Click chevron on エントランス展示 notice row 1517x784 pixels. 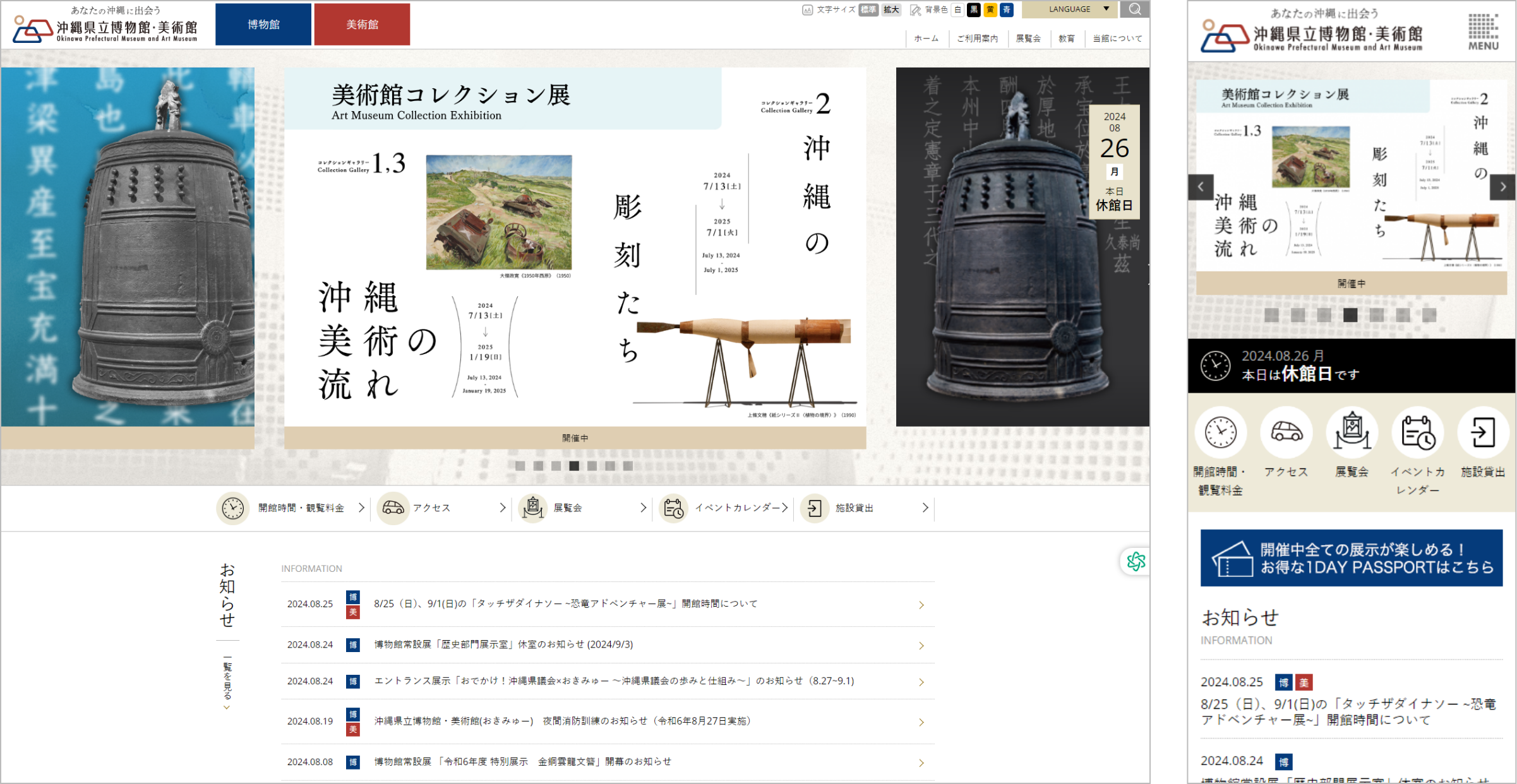pos(921,682)
